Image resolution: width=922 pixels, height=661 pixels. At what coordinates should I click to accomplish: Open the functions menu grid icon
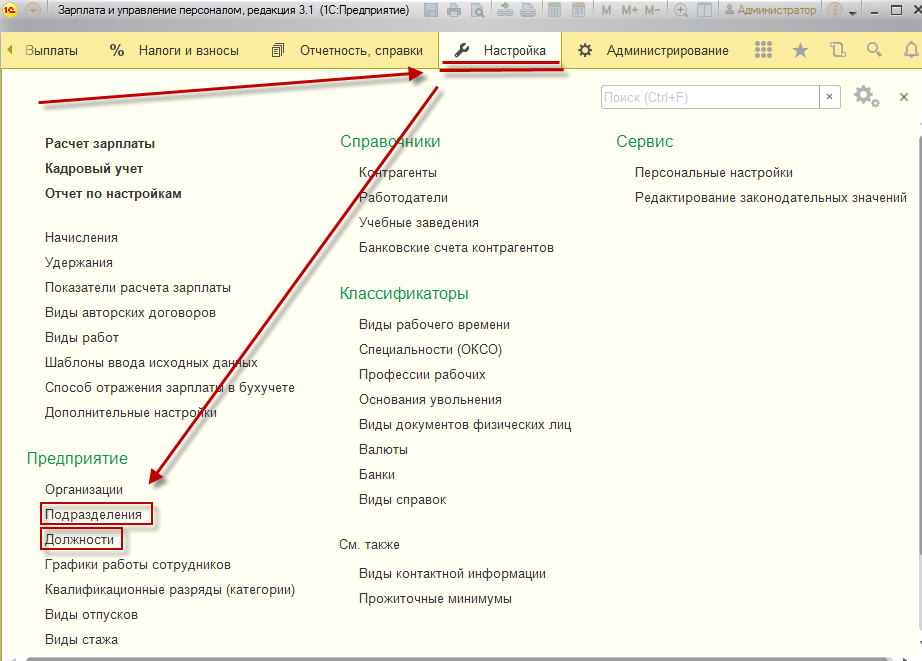763,50
